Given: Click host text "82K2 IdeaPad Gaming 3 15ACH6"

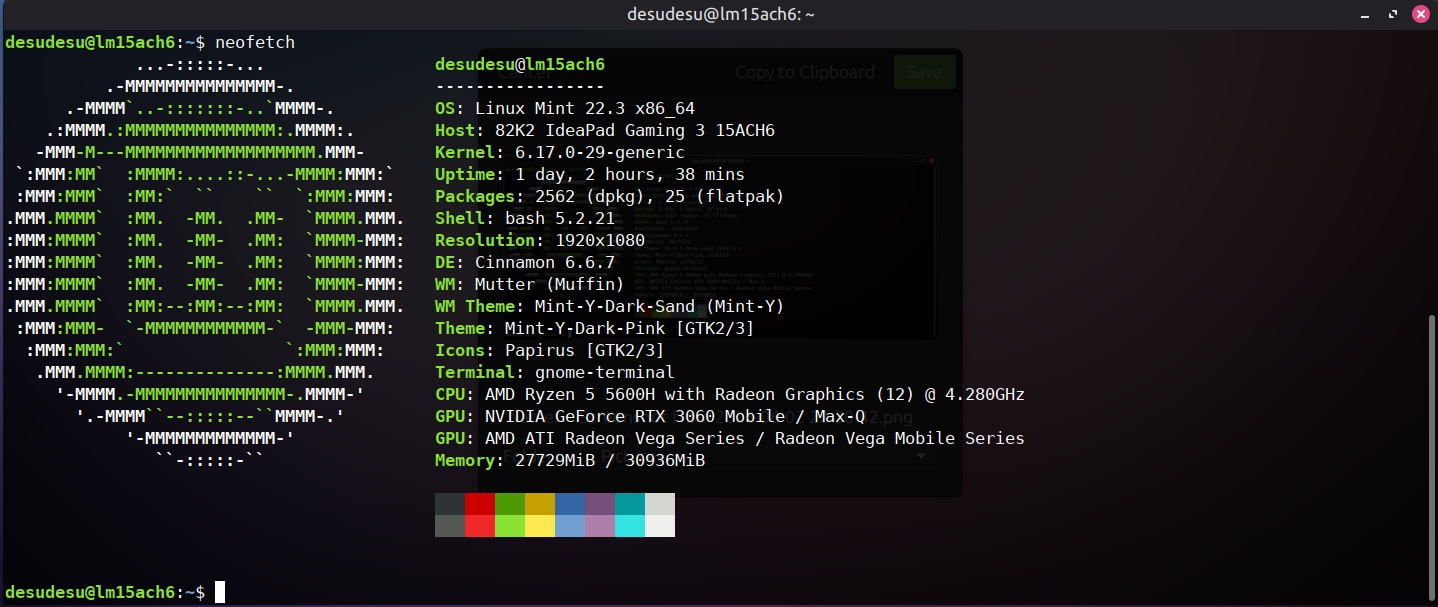Looking at the screenshot, I should tap(635, 131).
